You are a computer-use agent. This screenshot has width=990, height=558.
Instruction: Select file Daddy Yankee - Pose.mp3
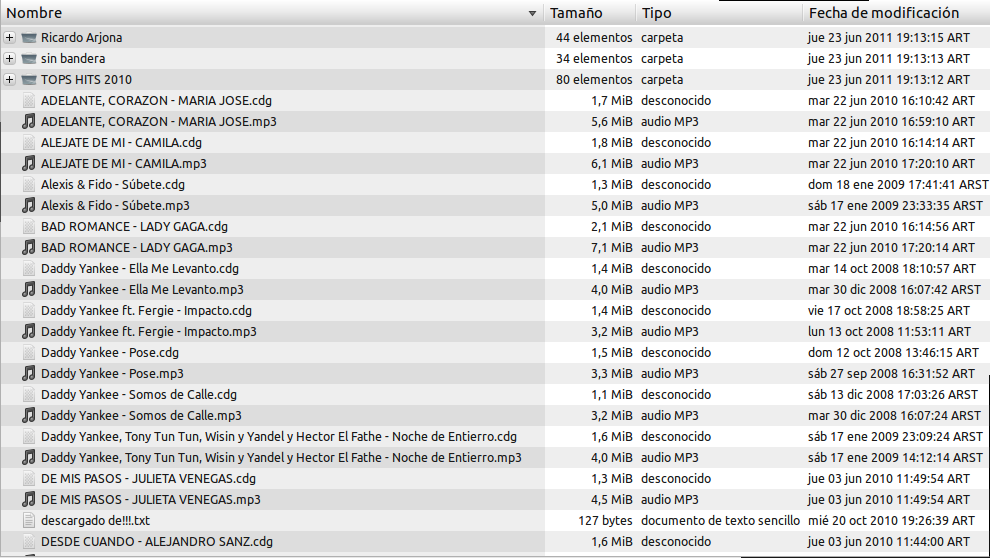[x=112, y=373]
